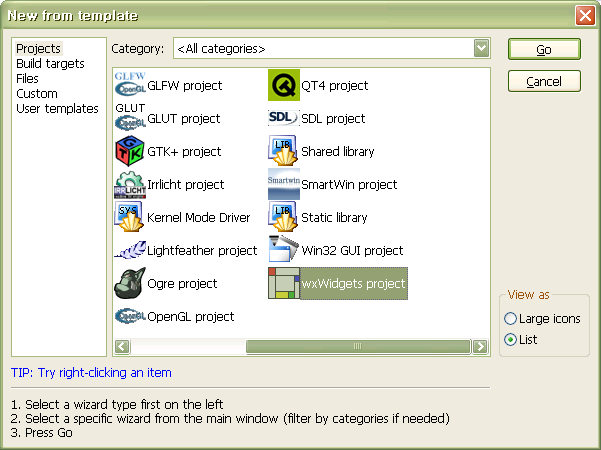Select the Static library LIB icon
The image size is (601, 450).
[284, 217]
